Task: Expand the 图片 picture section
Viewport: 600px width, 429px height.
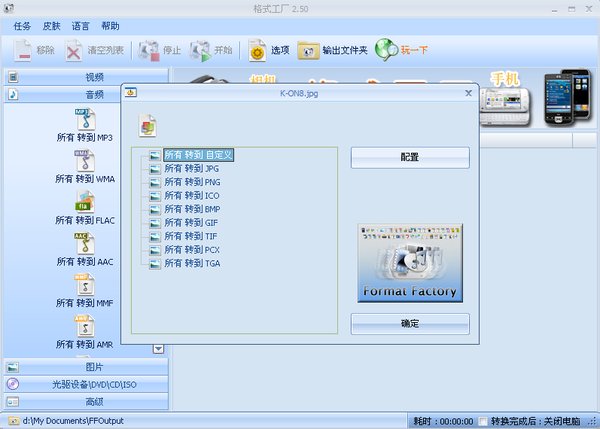Action: (x=86, y=367)
